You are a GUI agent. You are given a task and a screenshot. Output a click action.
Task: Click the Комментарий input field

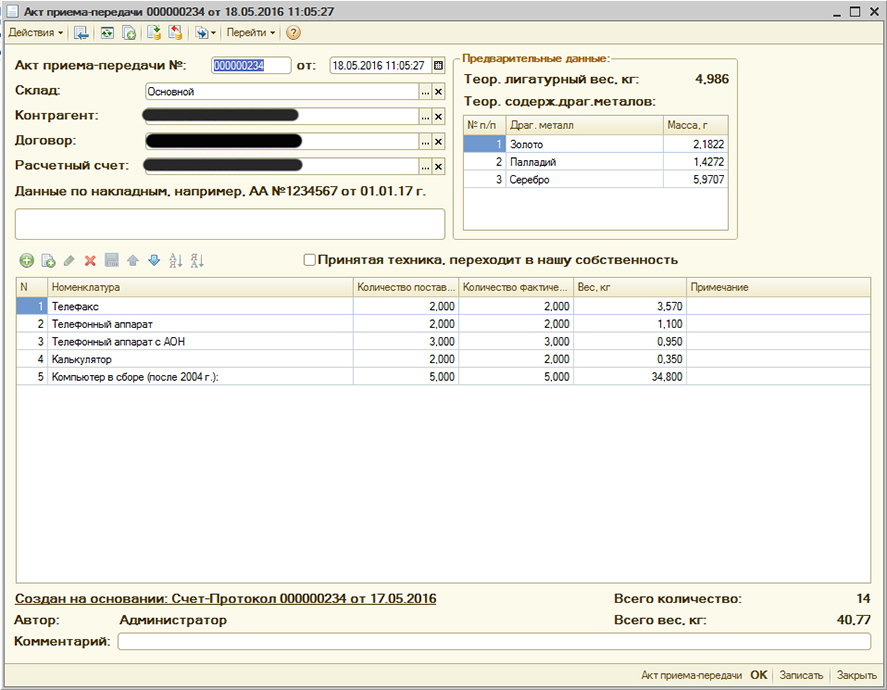(x=493, y=642)
